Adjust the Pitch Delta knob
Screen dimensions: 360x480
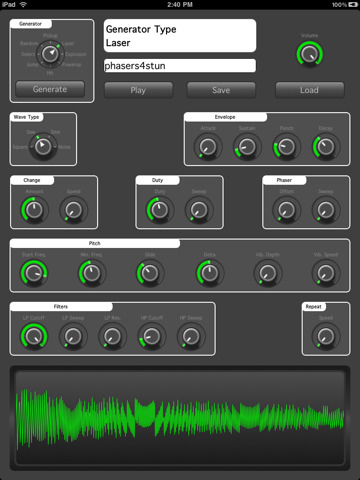[x=210, y=273]
